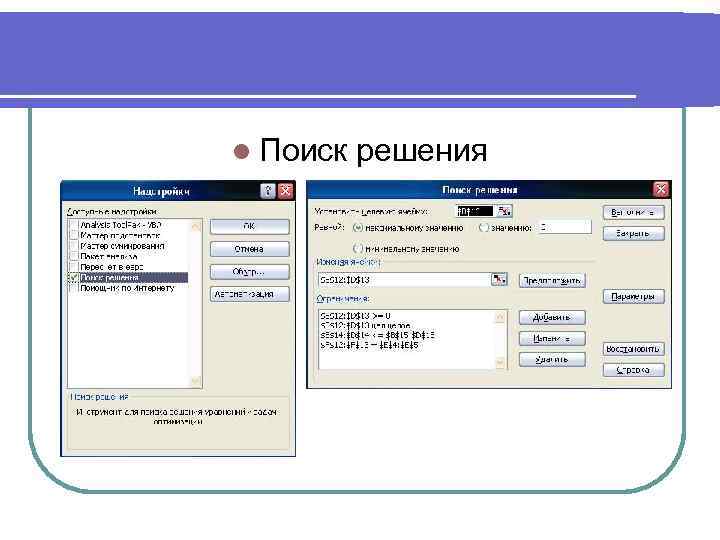This screenshot has height=540, width=720.
Task: Check the Мастер суммирования add-in
Action: point(73,246)
